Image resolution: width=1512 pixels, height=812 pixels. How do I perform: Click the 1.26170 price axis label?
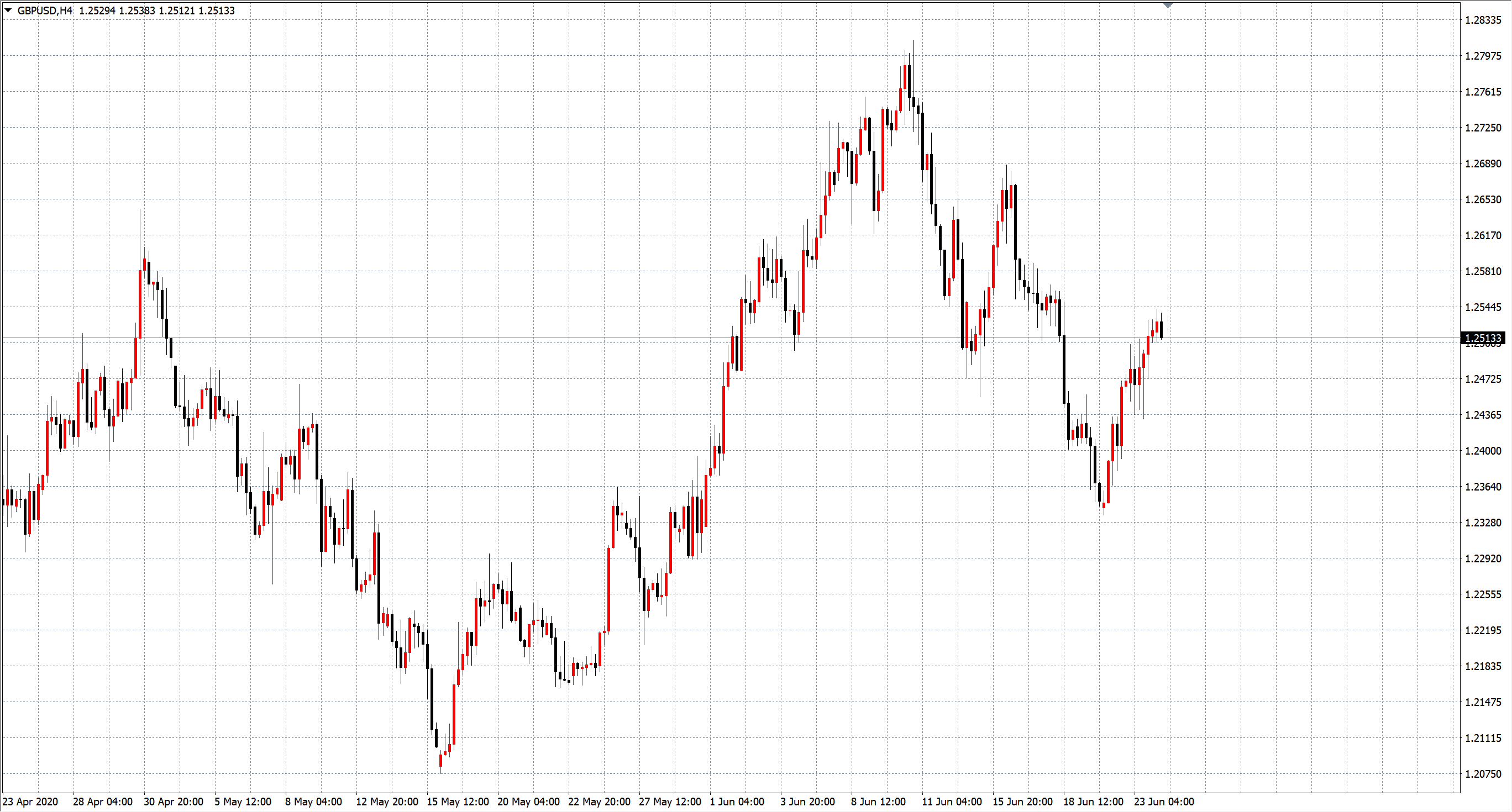pyautogui.click(x=1483, y=235)
